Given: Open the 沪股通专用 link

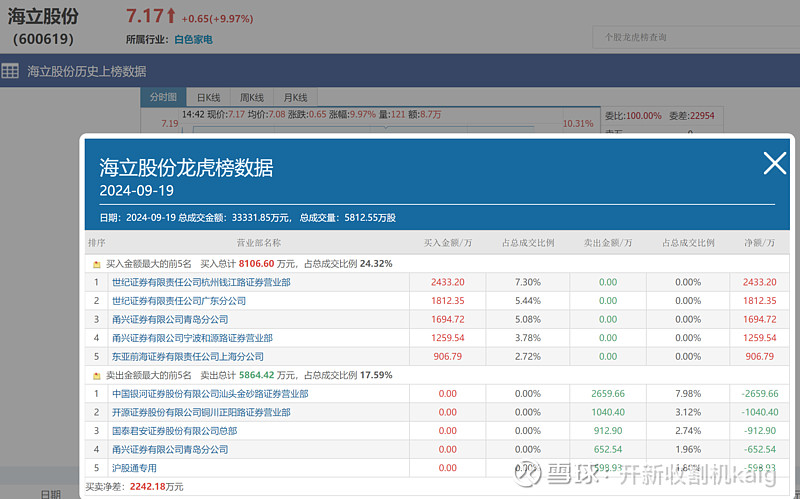Looking at the screenshot, I should click(134, 468).
